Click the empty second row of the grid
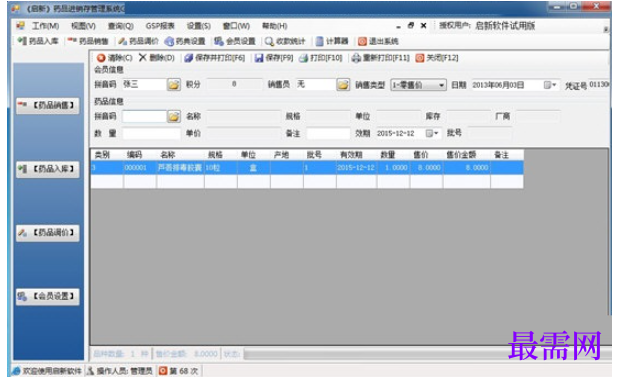This screenshot has height=377, width=620. coord(307,182)
